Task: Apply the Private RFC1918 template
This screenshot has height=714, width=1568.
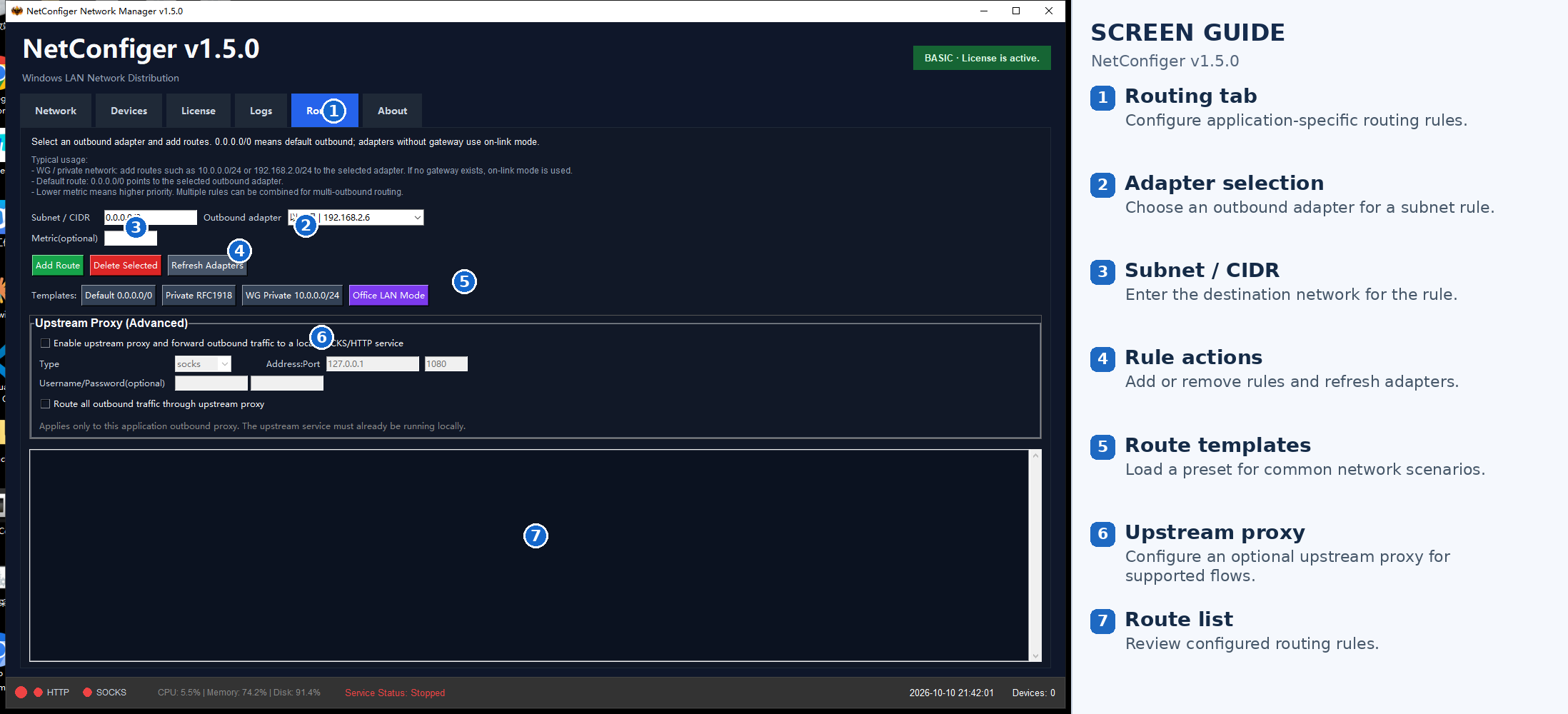Action: [x=199, y=296]
